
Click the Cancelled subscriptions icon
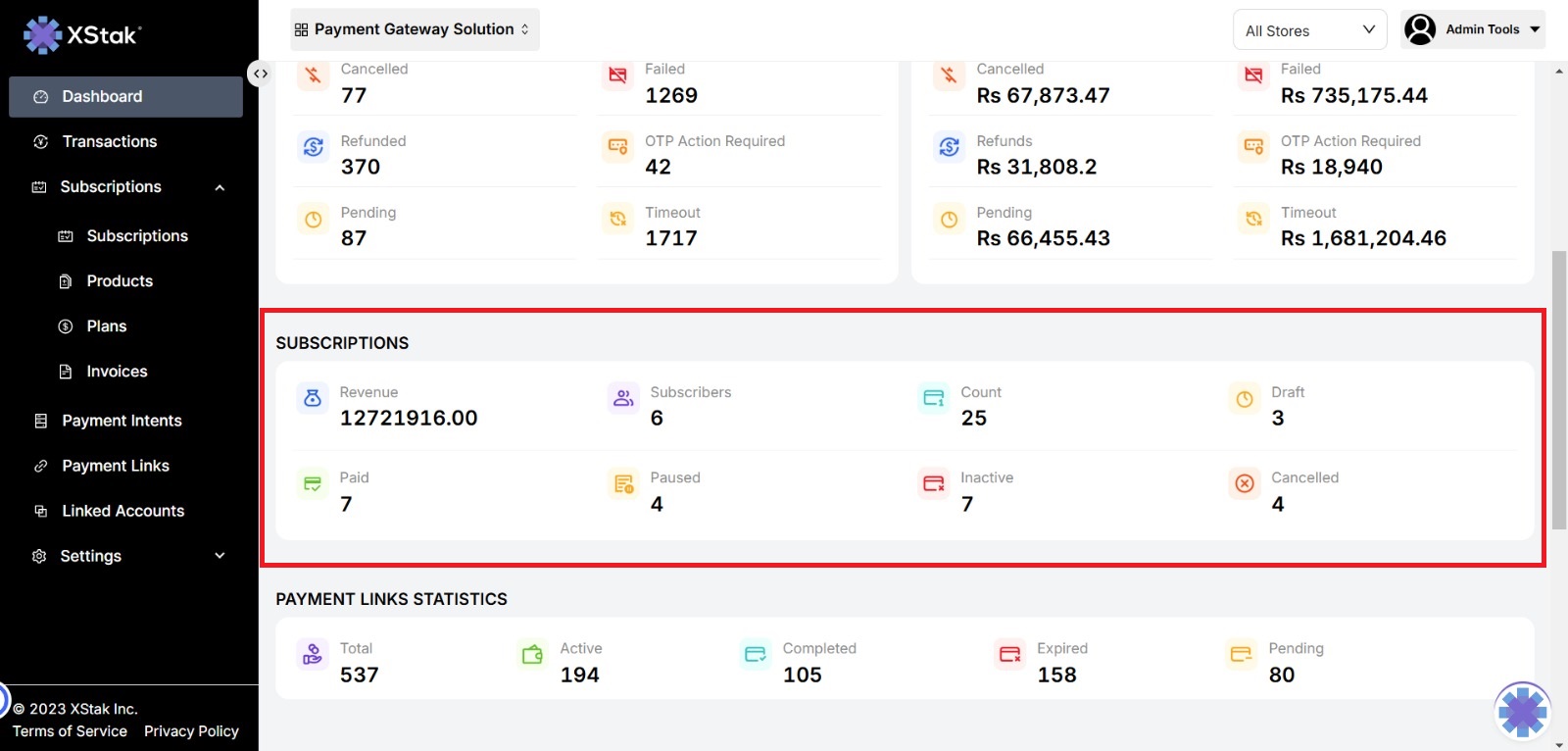click(x=1245, y=483)
